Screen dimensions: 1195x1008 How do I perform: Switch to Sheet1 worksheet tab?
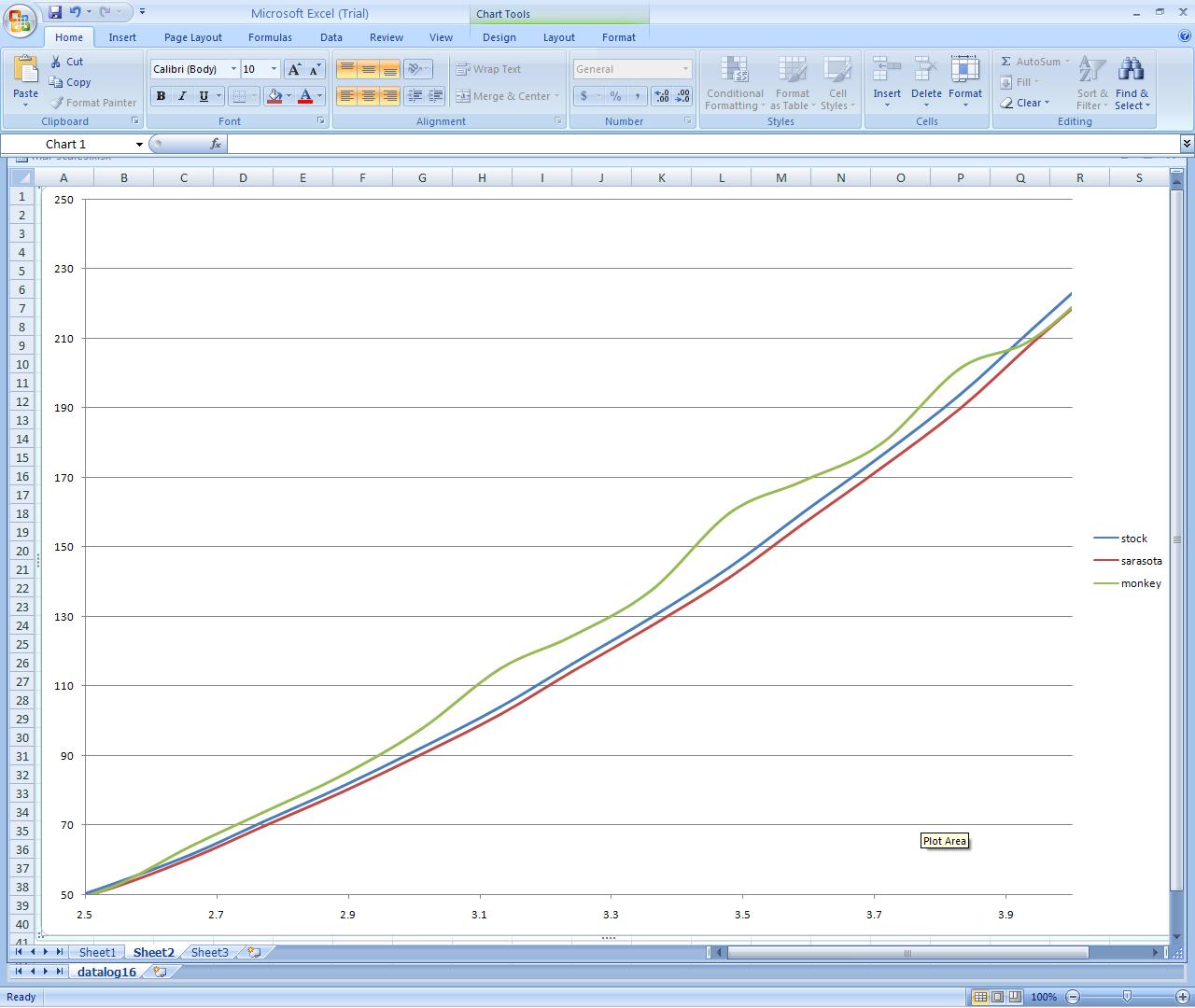pyautogui.click(x=97, y=952)
